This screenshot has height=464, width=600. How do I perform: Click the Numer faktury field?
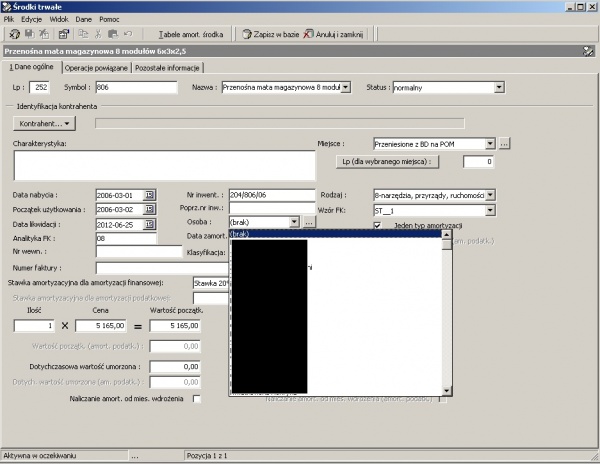pos(162,268)
